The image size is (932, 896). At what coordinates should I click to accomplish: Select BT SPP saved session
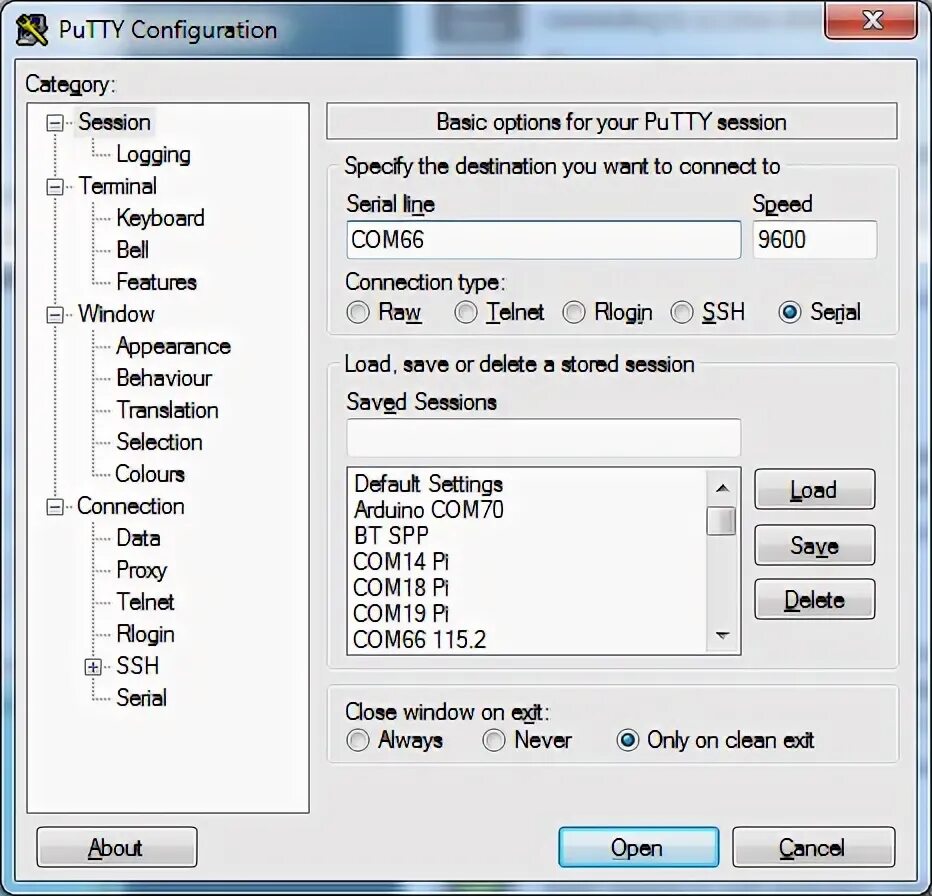(x=391, y=536)
